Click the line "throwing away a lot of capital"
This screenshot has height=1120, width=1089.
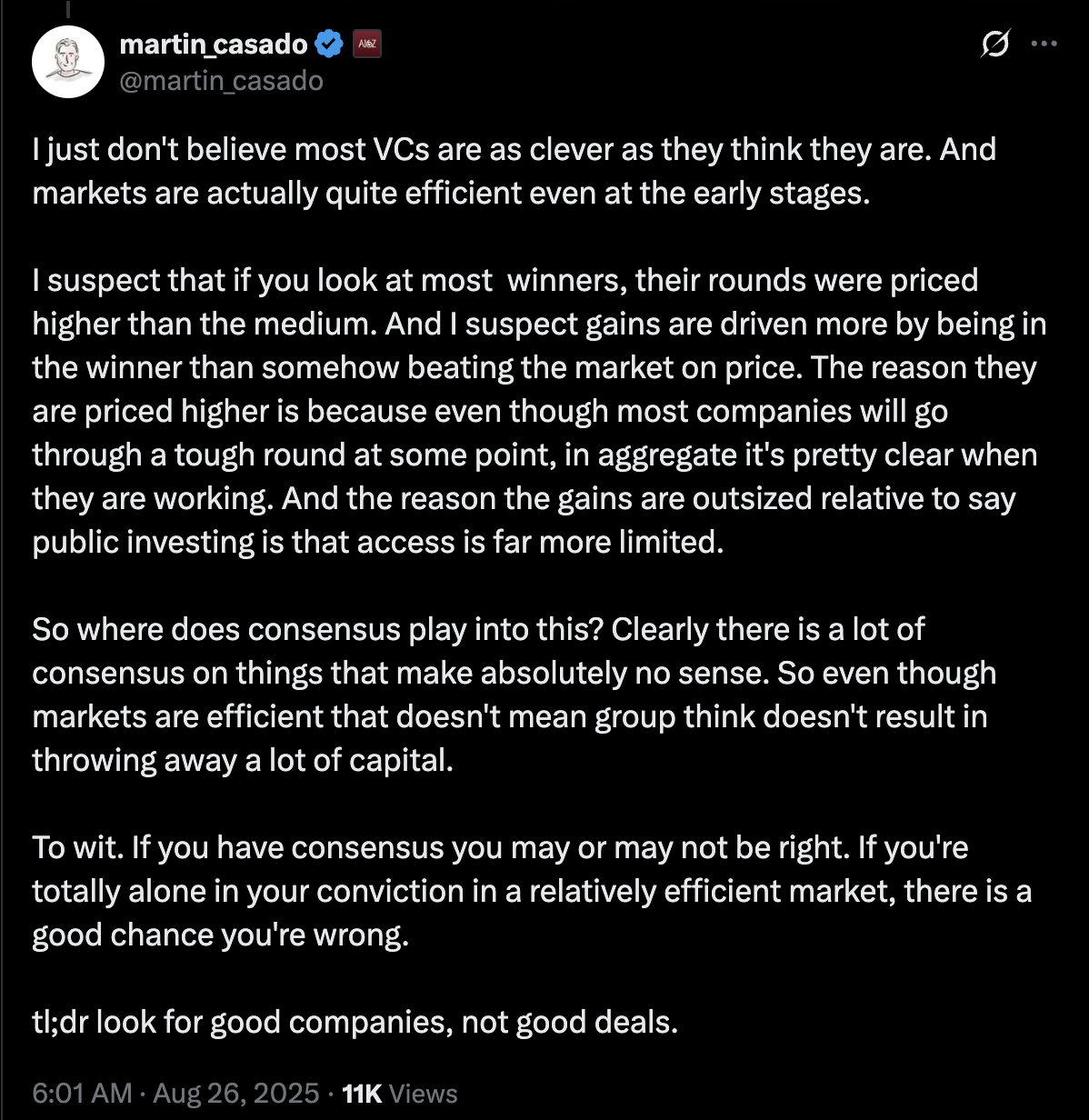click(x=242, y=760)
